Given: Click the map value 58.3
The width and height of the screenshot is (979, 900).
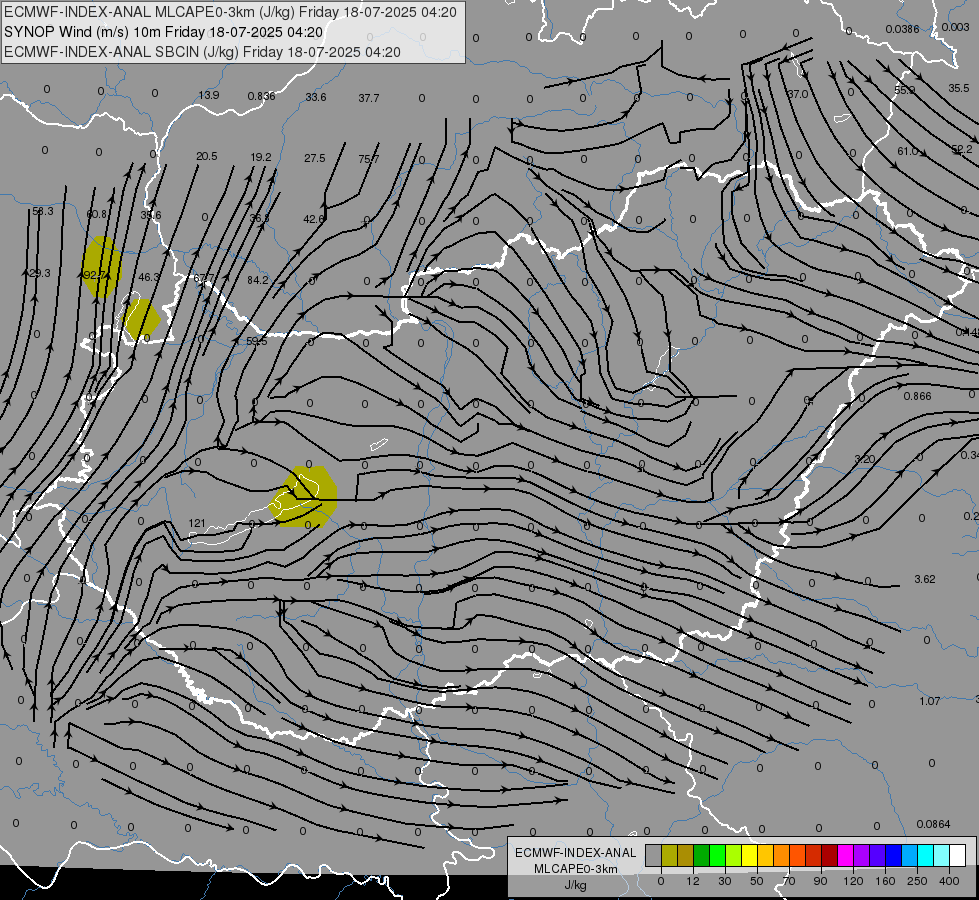Looking at the screenshot, I should click(42, 212).
